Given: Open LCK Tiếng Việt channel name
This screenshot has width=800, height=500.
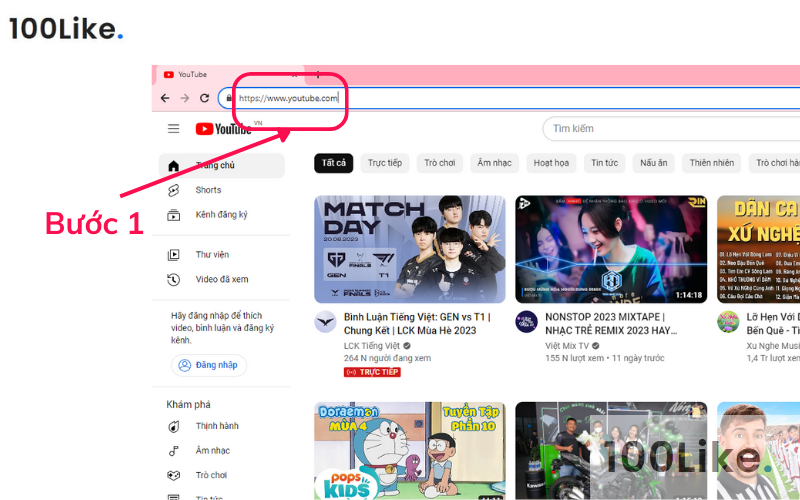Looking at the screenshot, I should (372, 346).
